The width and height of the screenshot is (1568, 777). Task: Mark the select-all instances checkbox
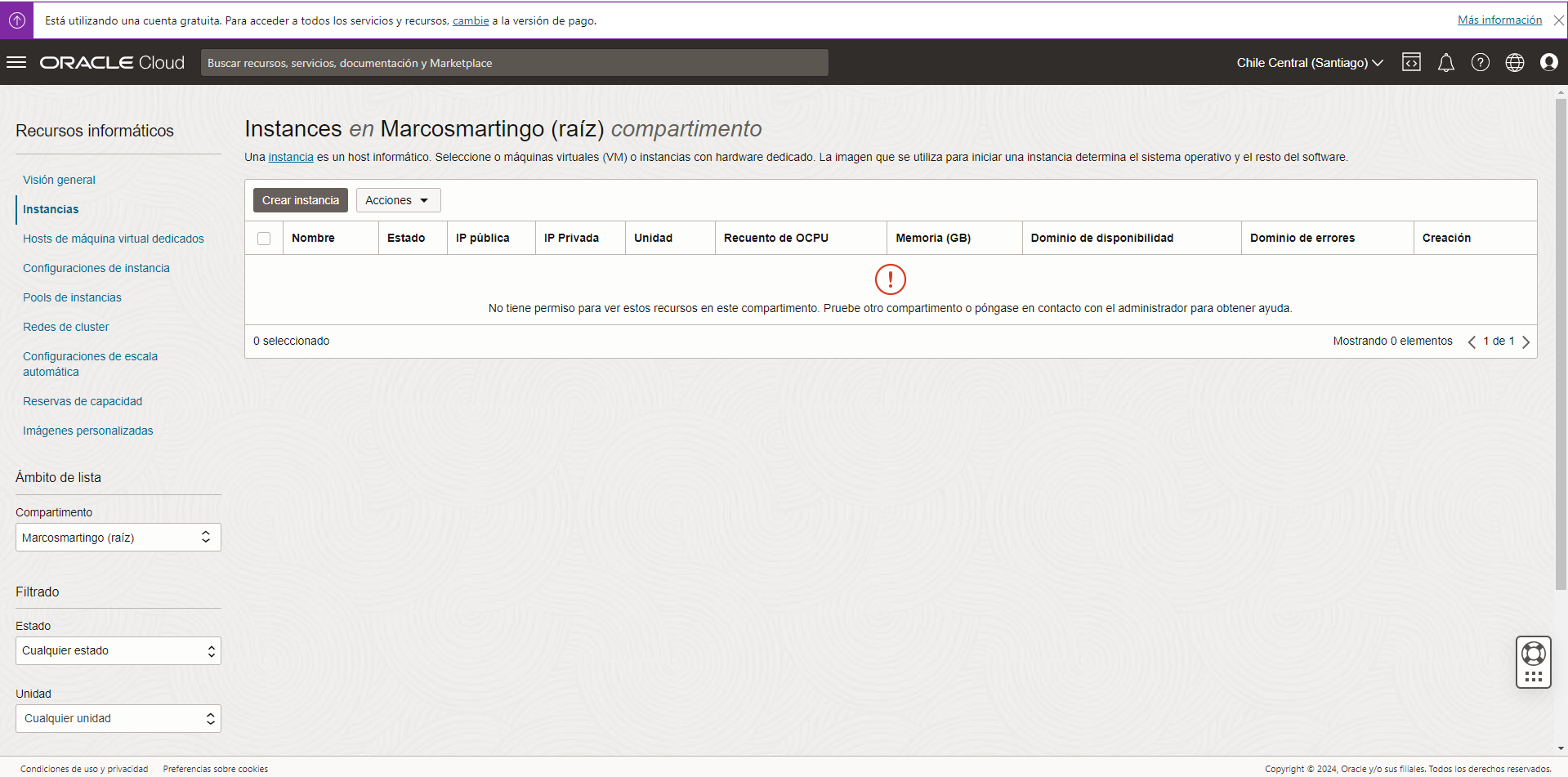pyautogui.click(x=264, y=238)
